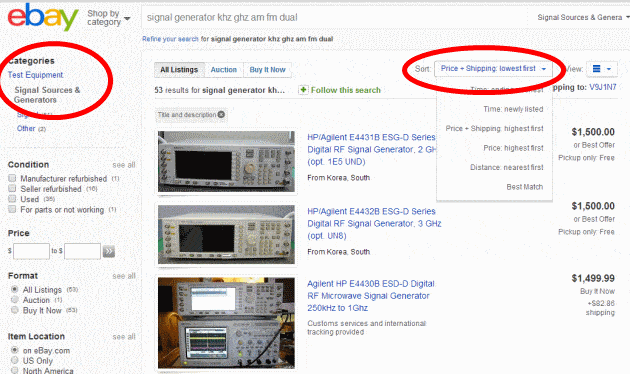Submit price range arrow button
Viewport: 630px width, 374px height.
(x=108, y=251)
